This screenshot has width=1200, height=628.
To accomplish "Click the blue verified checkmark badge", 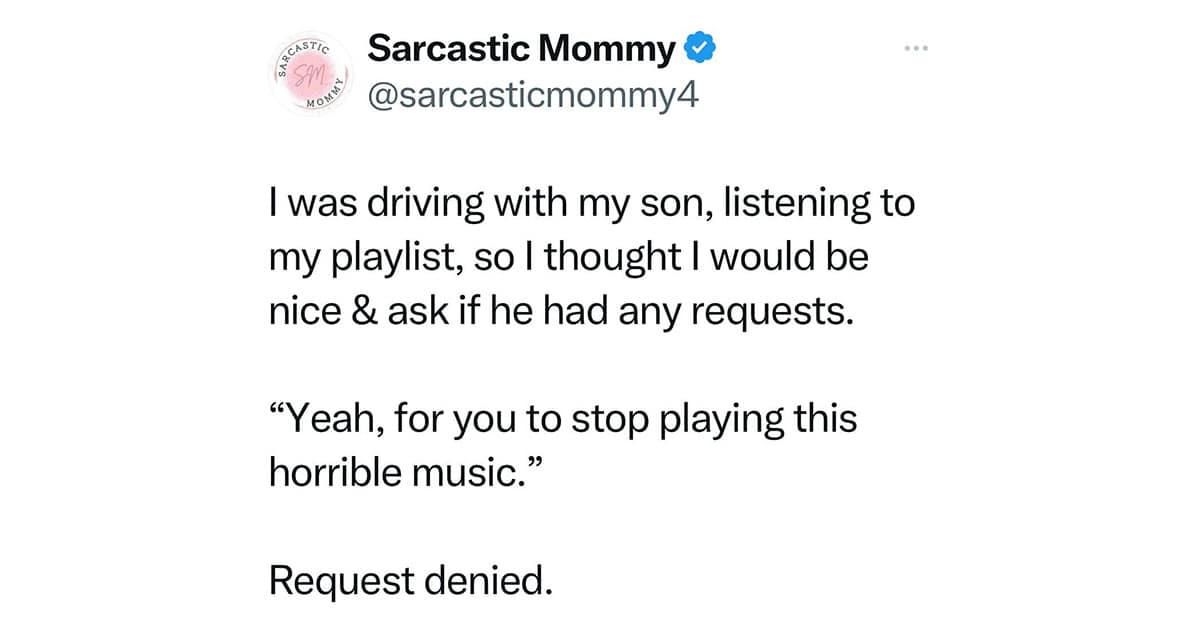I will 698,47.
